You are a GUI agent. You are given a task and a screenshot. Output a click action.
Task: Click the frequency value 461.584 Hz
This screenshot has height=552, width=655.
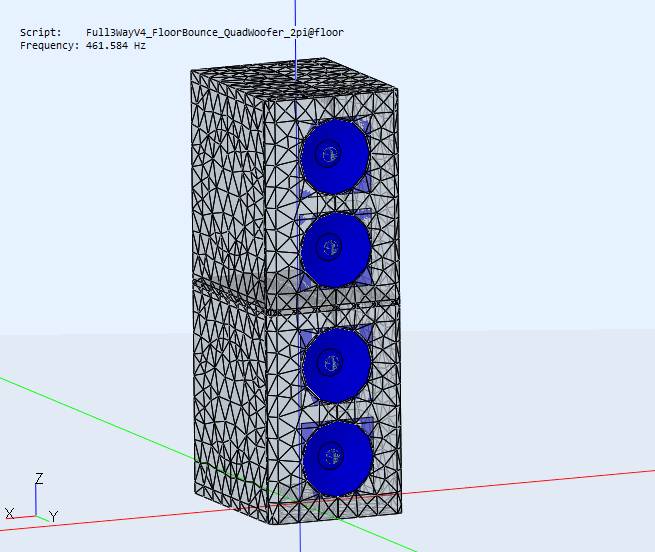116,46
